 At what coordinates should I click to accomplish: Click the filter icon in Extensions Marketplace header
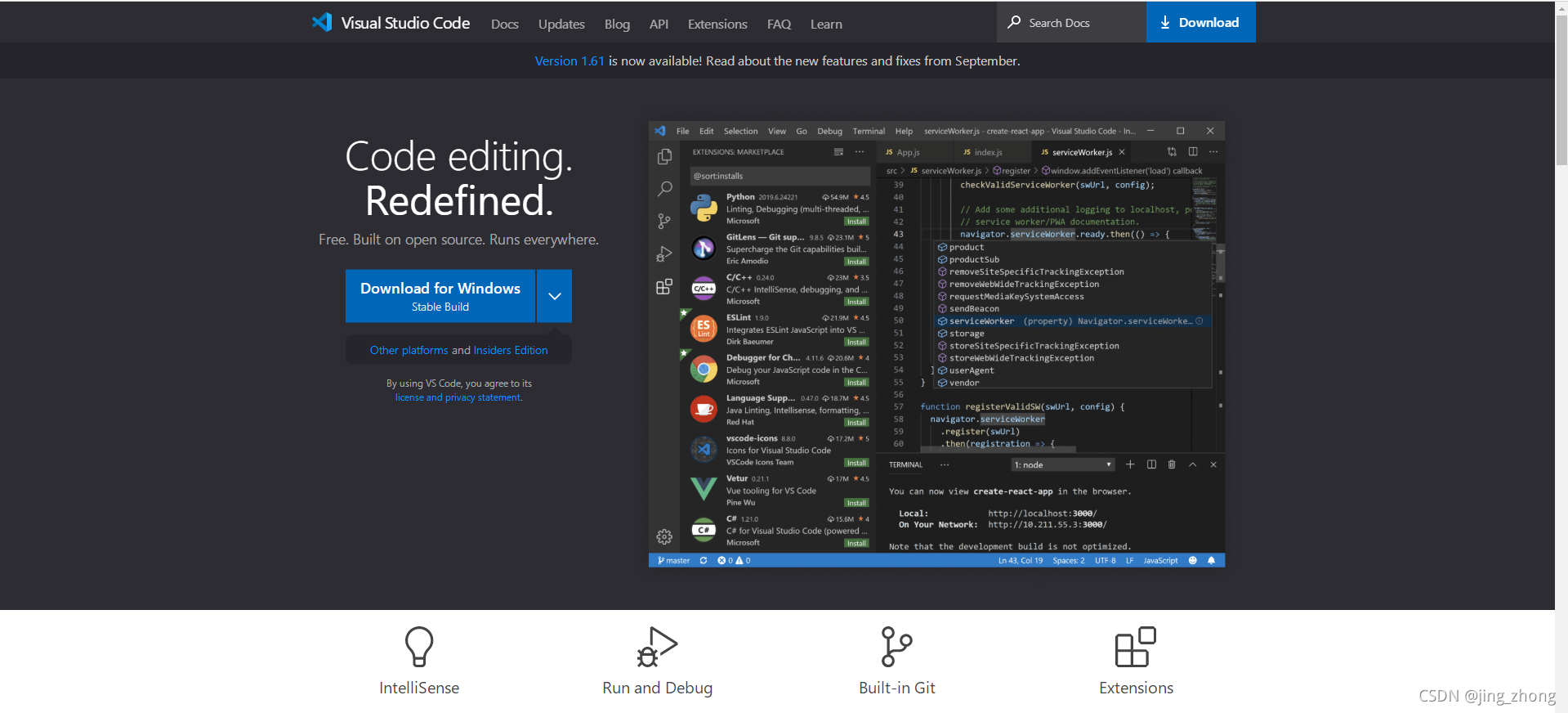click(x=838, y=151)
